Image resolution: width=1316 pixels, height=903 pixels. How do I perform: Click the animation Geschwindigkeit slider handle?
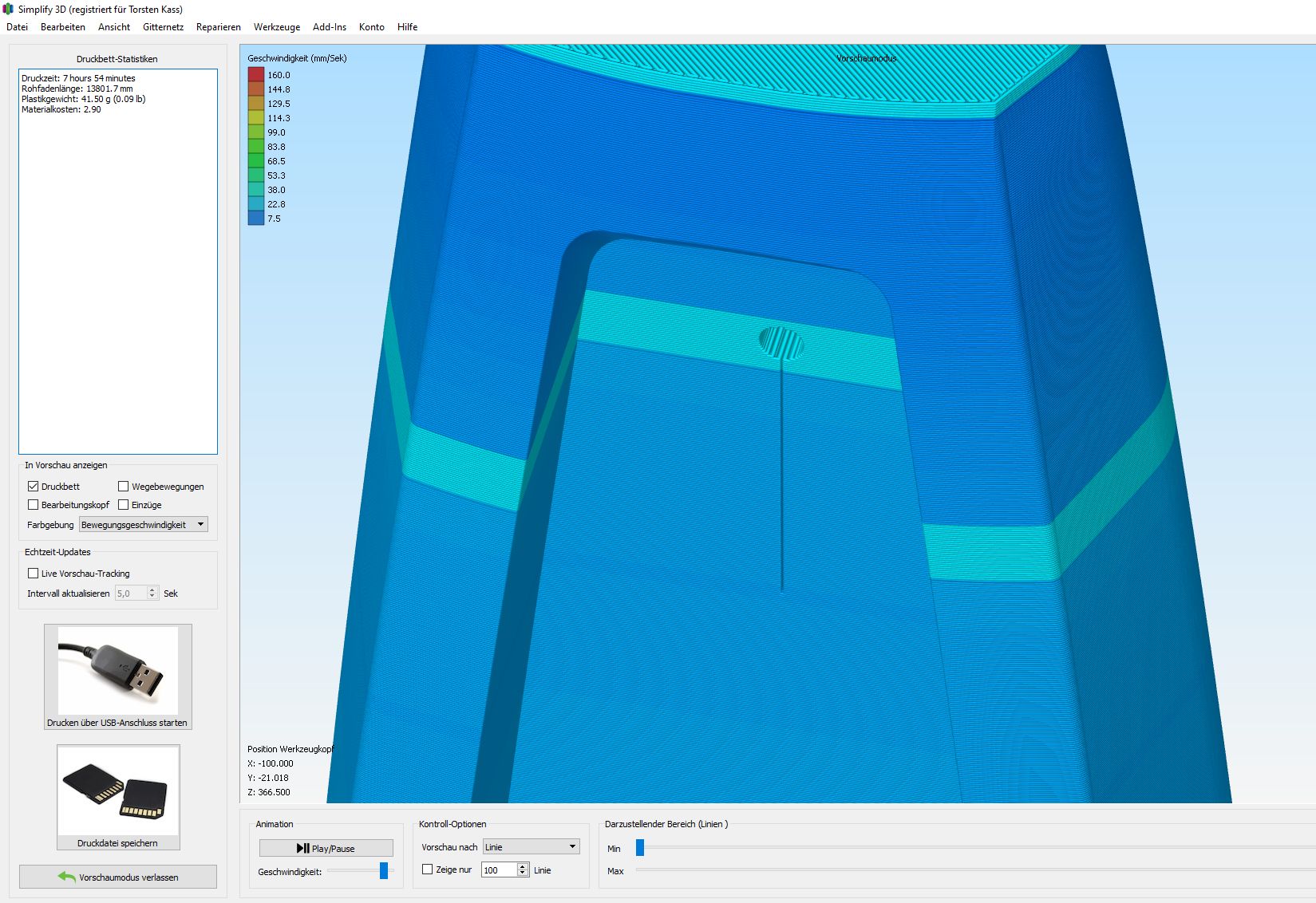384,870
